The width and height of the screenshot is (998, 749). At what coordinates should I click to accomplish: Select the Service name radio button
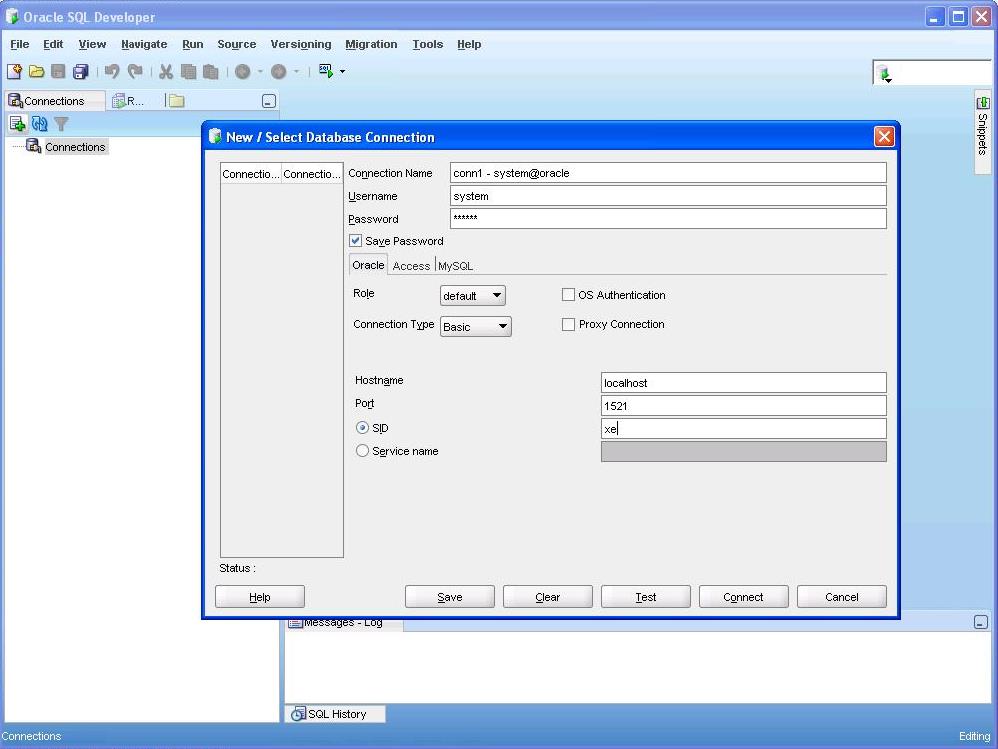362,451
